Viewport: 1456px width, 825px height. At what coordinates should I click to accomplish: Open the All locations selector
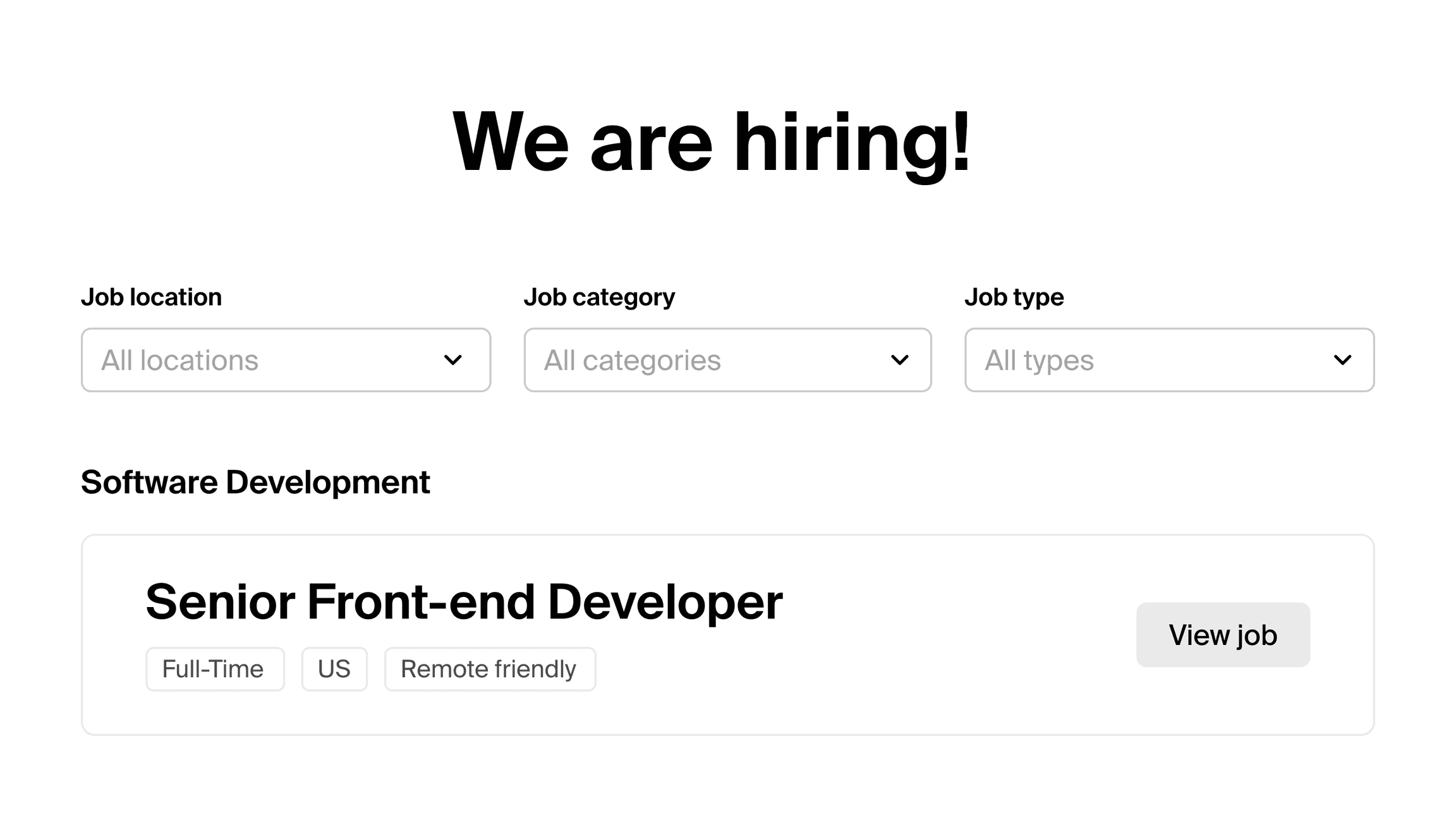pos(284,360)
